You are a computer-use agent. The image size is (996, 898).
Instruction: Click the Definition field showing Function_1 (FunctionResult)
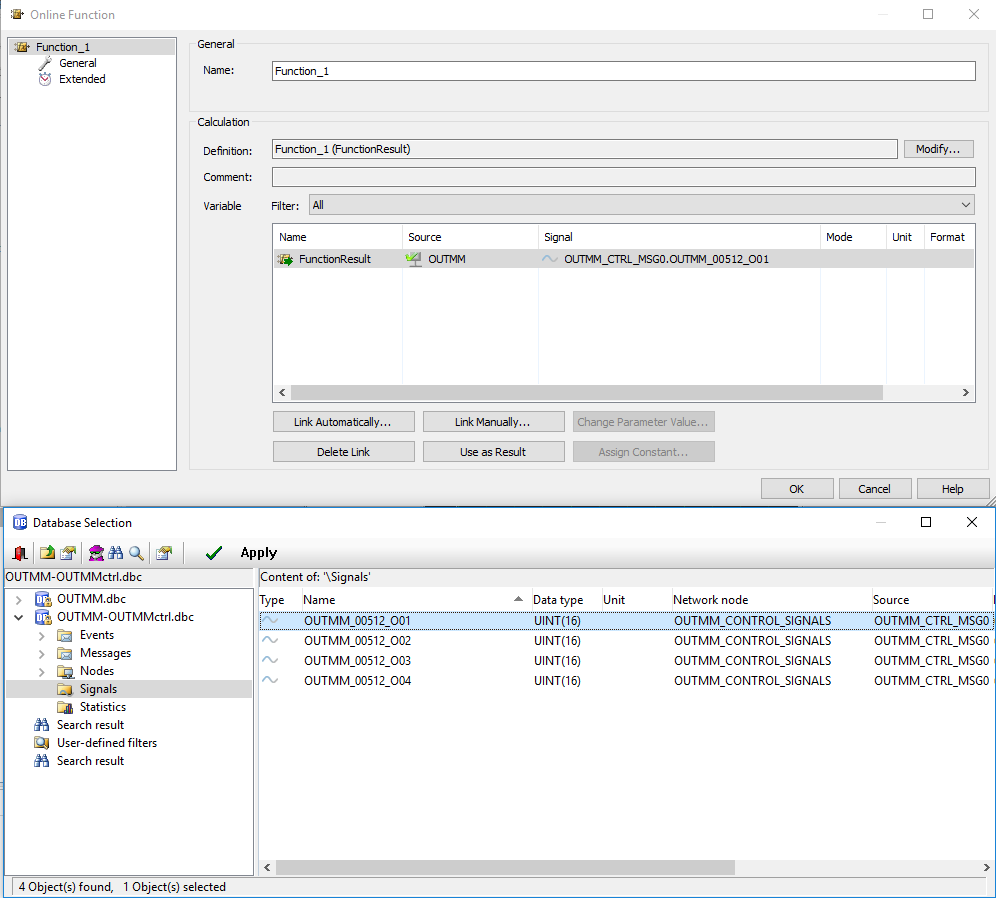[x=584, y=149]
